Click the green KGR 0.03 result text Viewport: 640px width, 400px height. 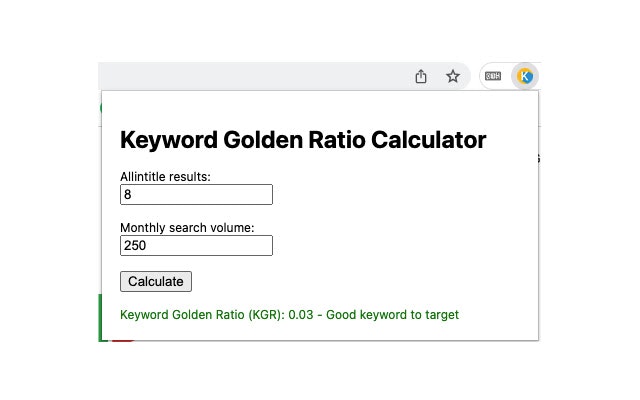pyautogui.click(x=289, y=315)
